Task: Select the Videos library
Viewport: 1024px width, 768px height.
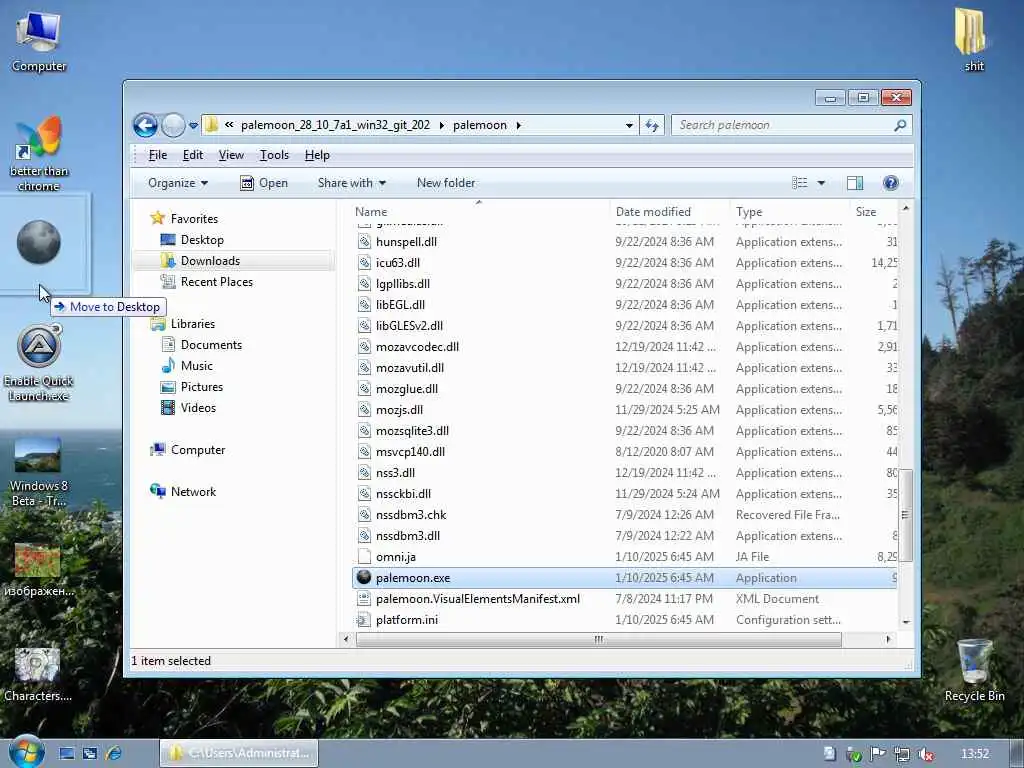Action: (198, 408)
